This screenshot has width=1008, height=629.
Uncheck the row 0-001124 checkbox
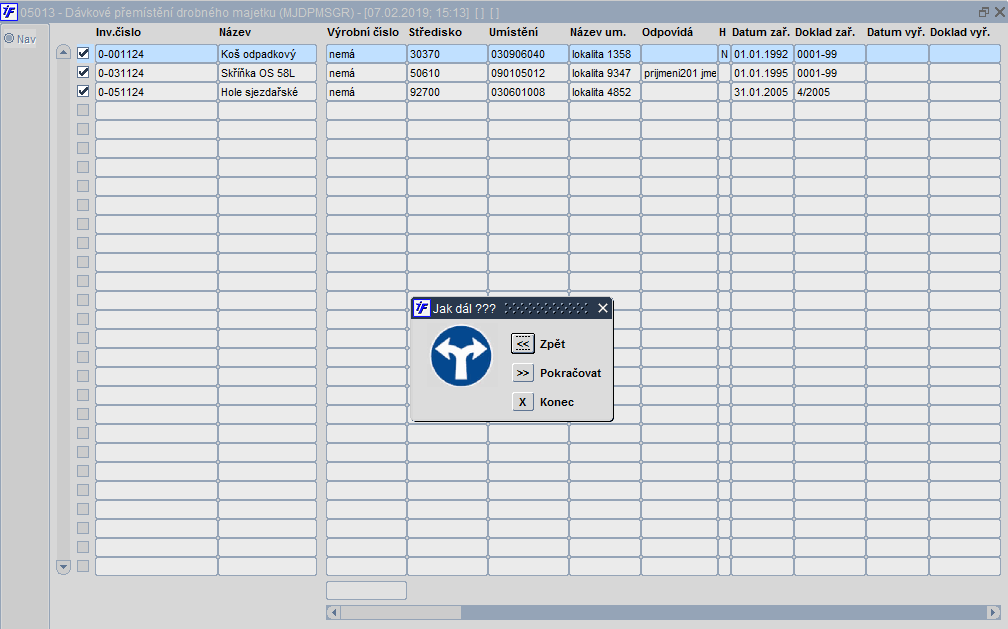point(83,53)
